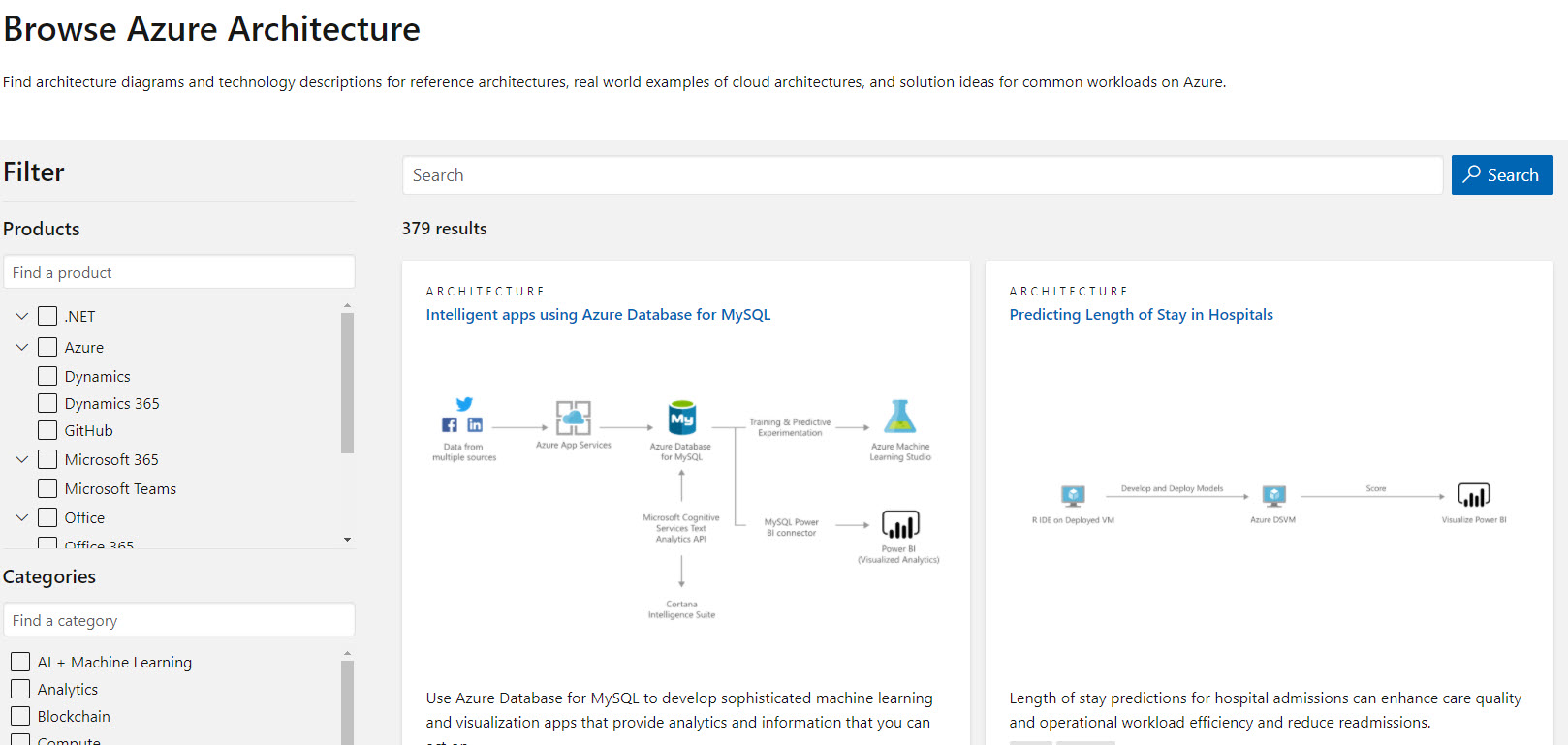Click the Find a product field
Viewport: 1568px width, 745px height.
(x=179, y=272)
